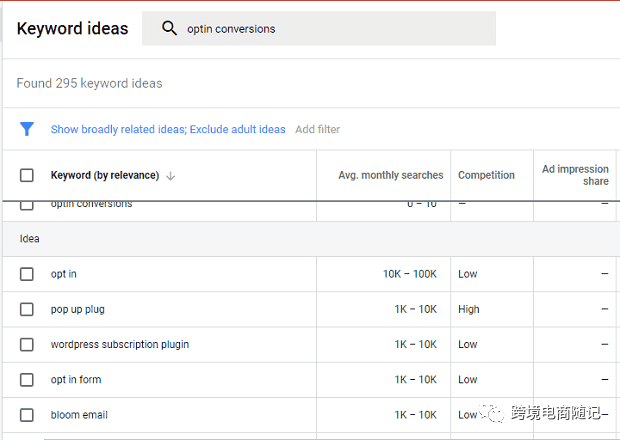Image resolution: width=620 pixels, height=440 pixels.
Task: Click Exclude adult ideas filter link
Action: [x=238, y=129]
